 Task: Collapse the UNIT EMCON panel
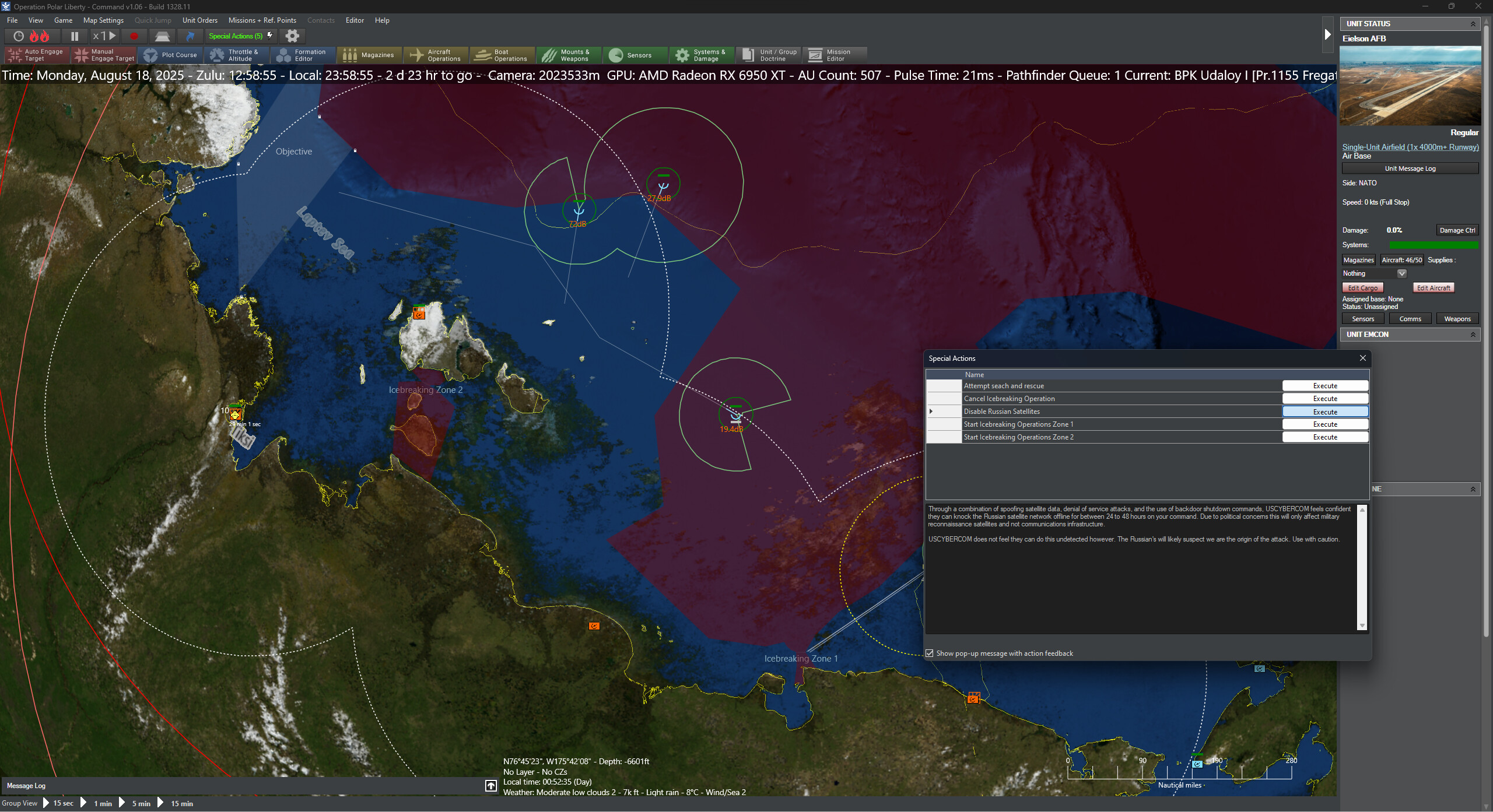(x=1474, y=334)
